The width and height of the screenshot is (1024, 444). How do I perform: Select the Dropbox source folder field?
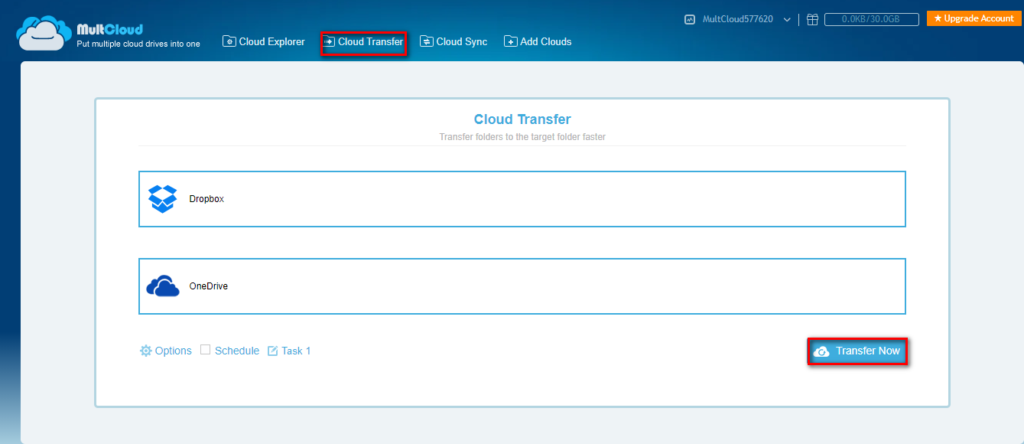[521, 199]
